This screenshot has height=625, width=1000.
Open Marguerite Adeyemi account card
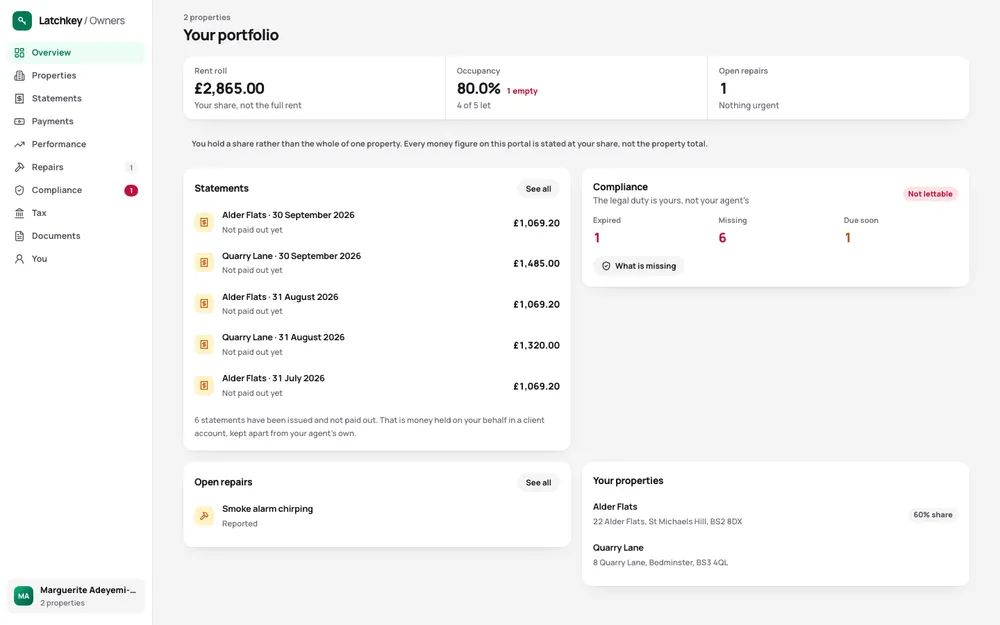pyautogui.click(x=76, y=596)
